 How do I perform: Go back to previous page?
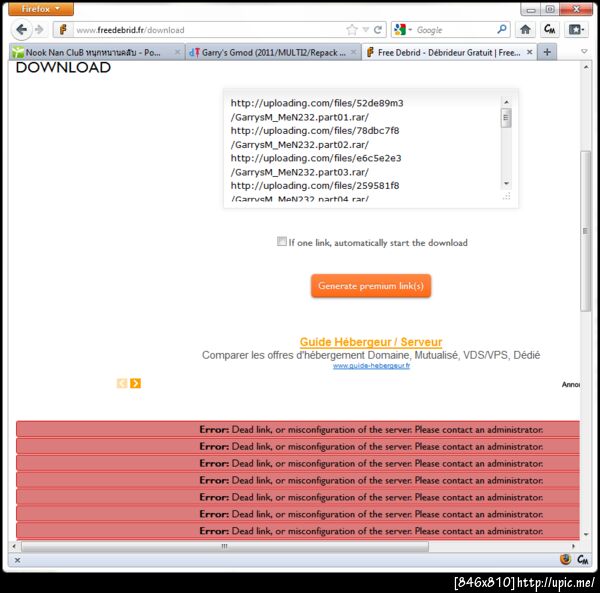pyautogui.click(x=21, y=30)
